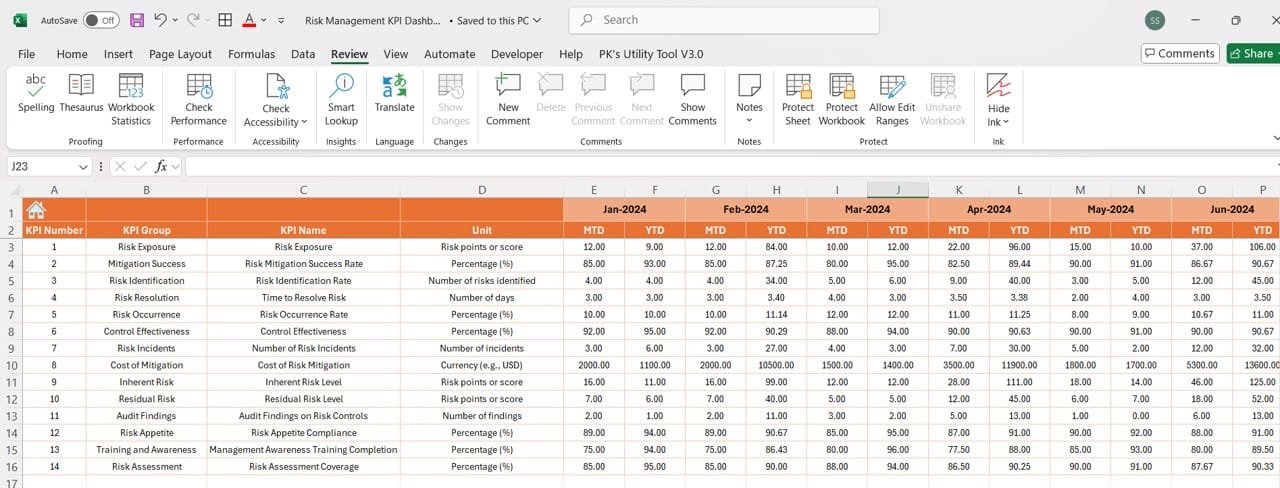Click the Currency (e.g., USD) cell
Image resolution: width=1280 pixels, height=488 pixels.
click(481, 365)
